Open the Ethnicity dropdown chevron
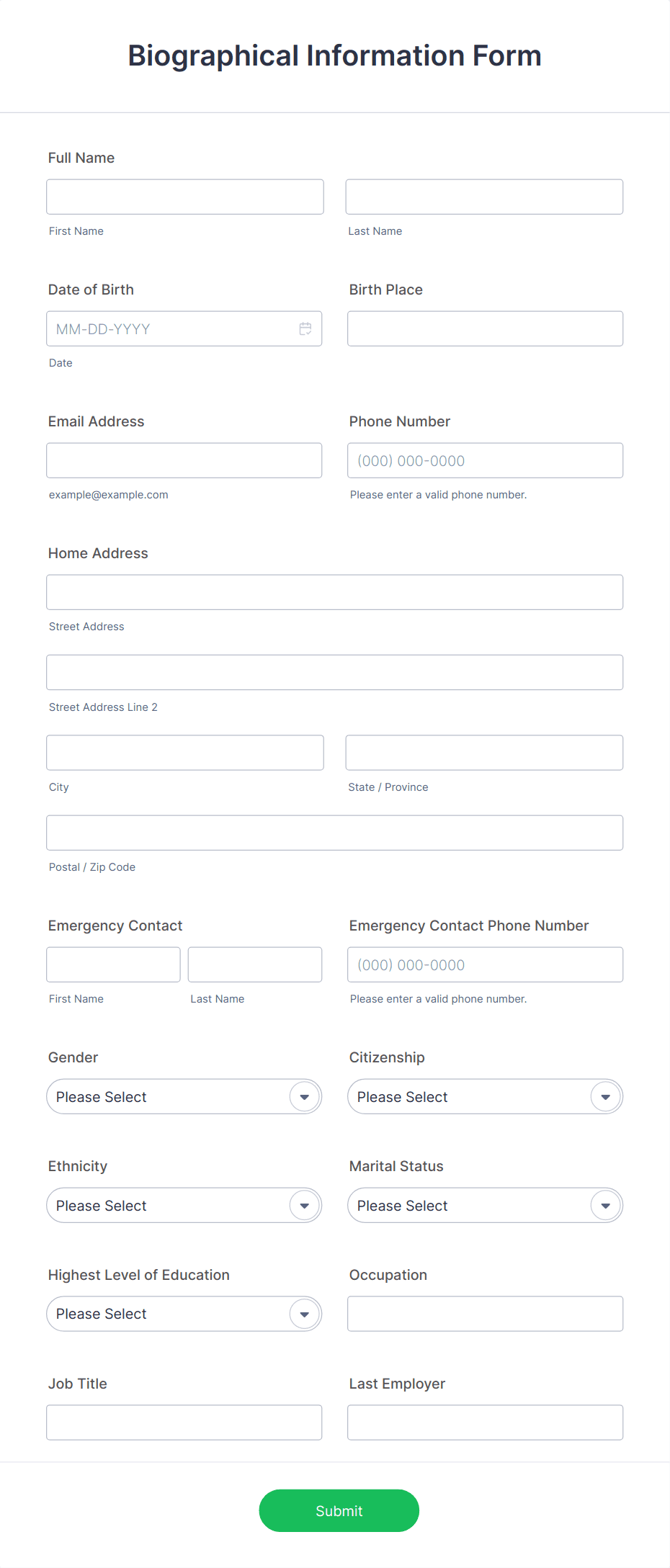 tap(303, 1205)
